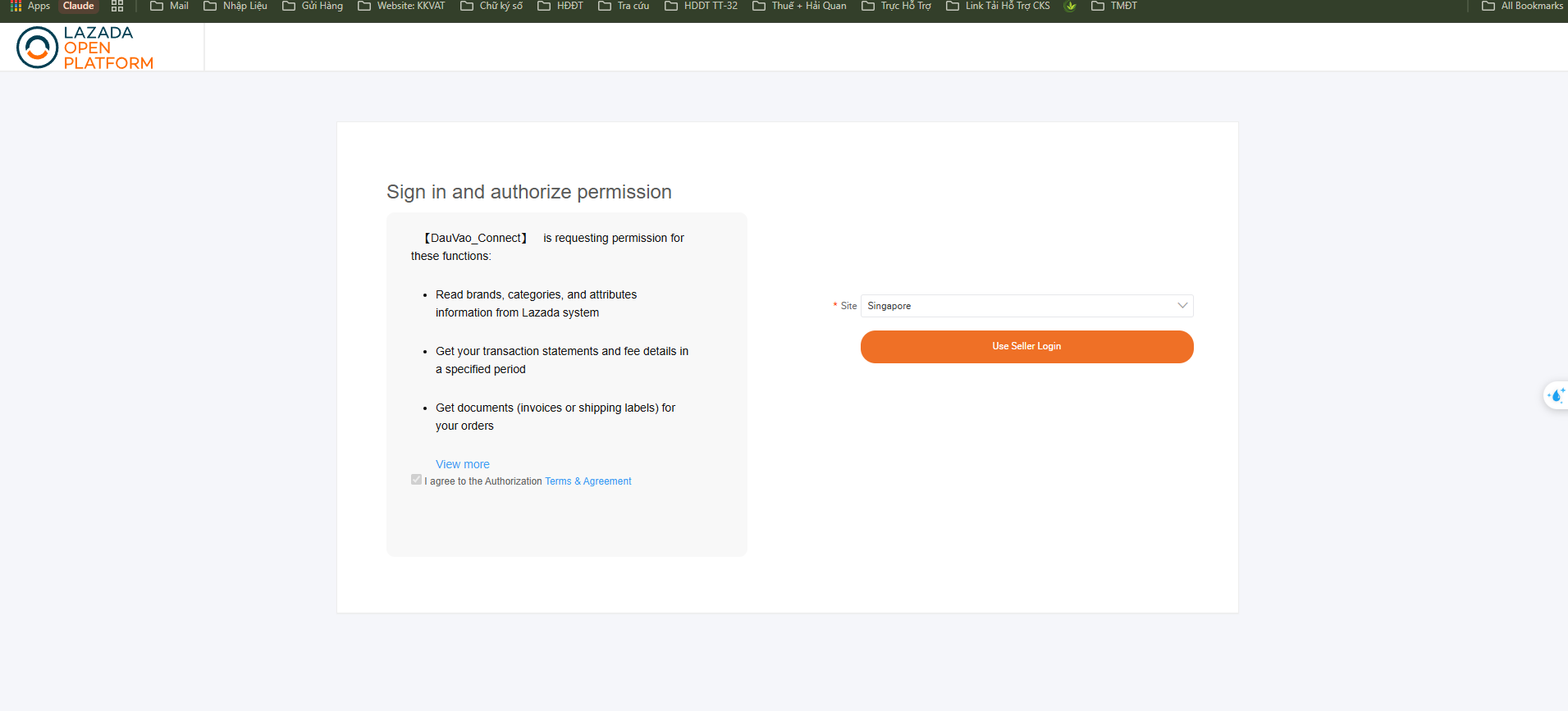1568x711 pixels.
Task: Click the Use Seller Login button
Action: click(x=1026, y=347)
